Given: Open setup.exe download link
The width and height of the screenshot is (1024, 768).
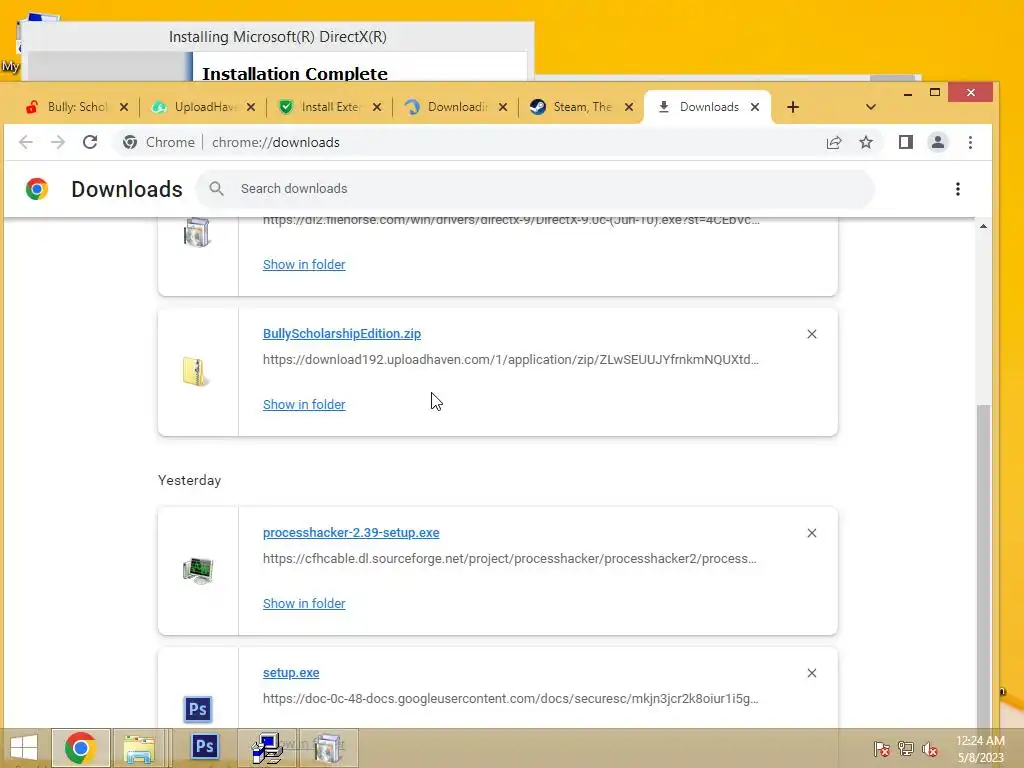Looking at the screenshot, I should coord(291,673).
